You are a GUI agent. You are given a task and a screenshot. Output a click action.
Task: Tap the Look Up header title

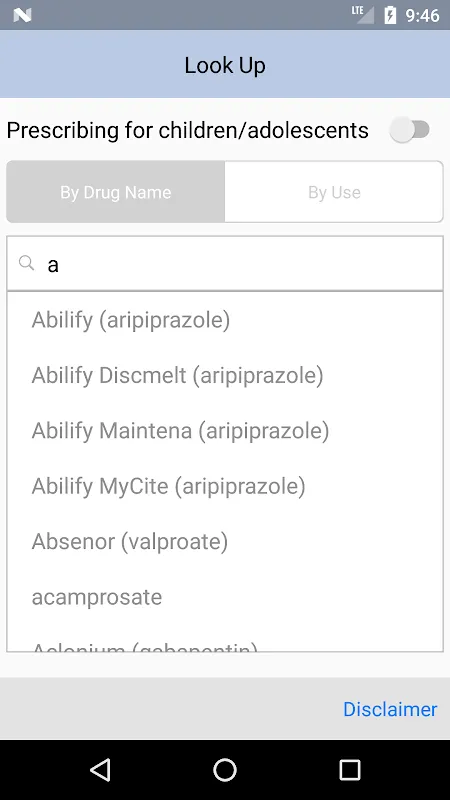pyautogui.click(x=225, y=65)
